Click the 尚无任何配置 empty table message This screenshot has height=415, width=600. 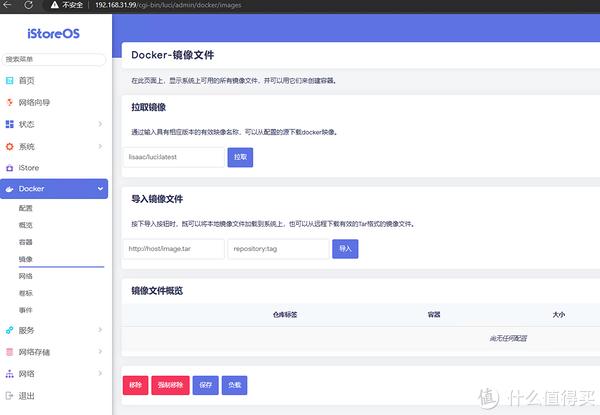coord(509,339)
